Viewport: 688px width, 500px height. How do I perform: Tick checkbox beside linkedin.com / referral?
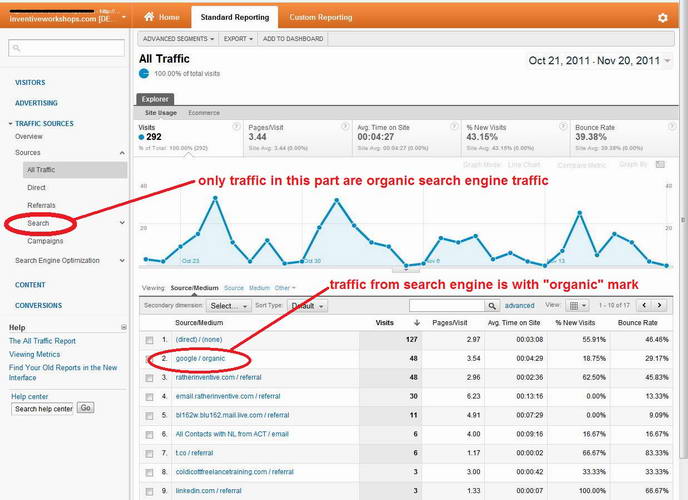coord(149,491)
